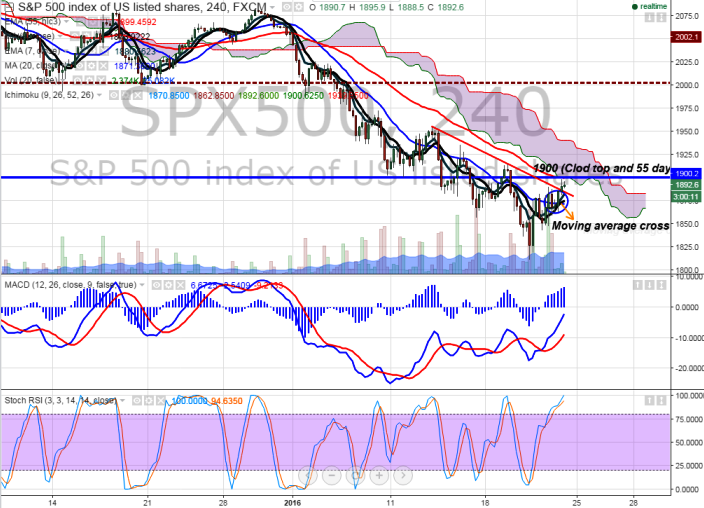Open settings gear for MA (20, close)

[91, 66]
